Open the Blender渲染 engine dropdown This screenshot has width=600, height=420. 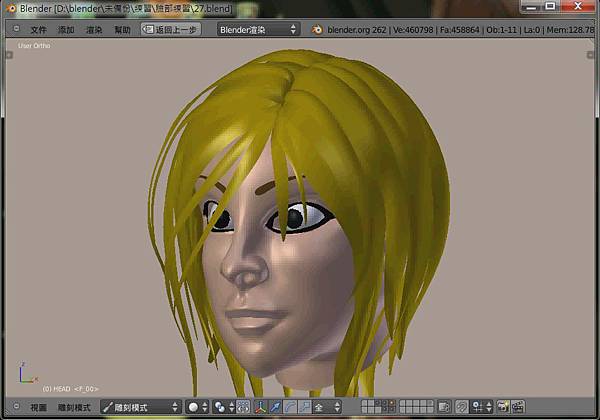(x=258, y=29)
